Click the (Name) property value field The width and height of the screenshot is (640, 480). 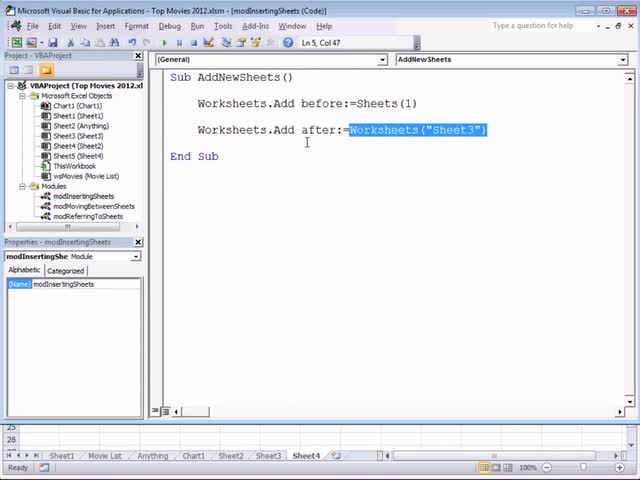pos(86,284)
